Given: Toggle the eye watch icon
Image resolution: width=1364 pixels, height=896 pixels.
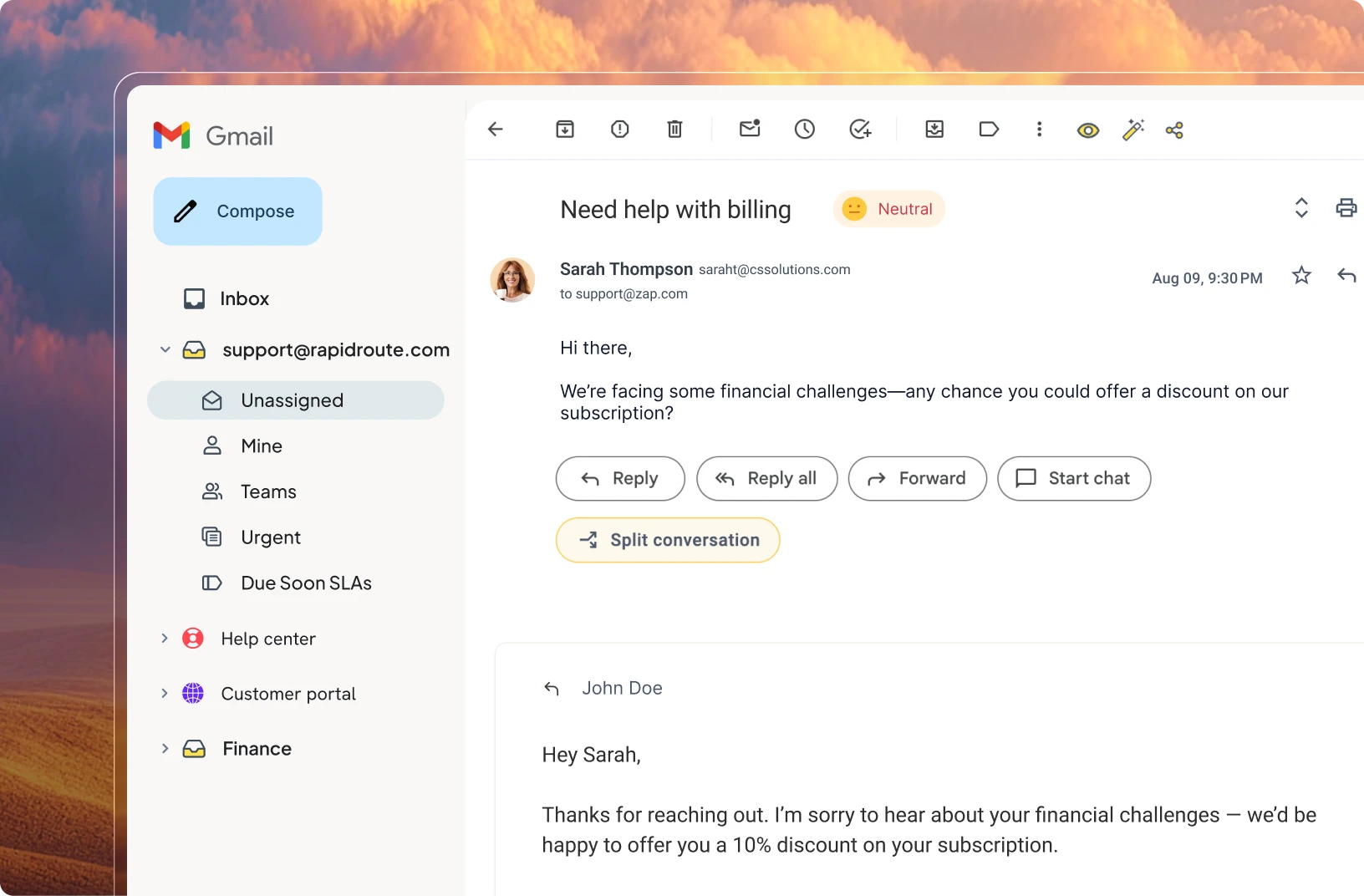Looking at the screenshot, I should click(1087, 130).
